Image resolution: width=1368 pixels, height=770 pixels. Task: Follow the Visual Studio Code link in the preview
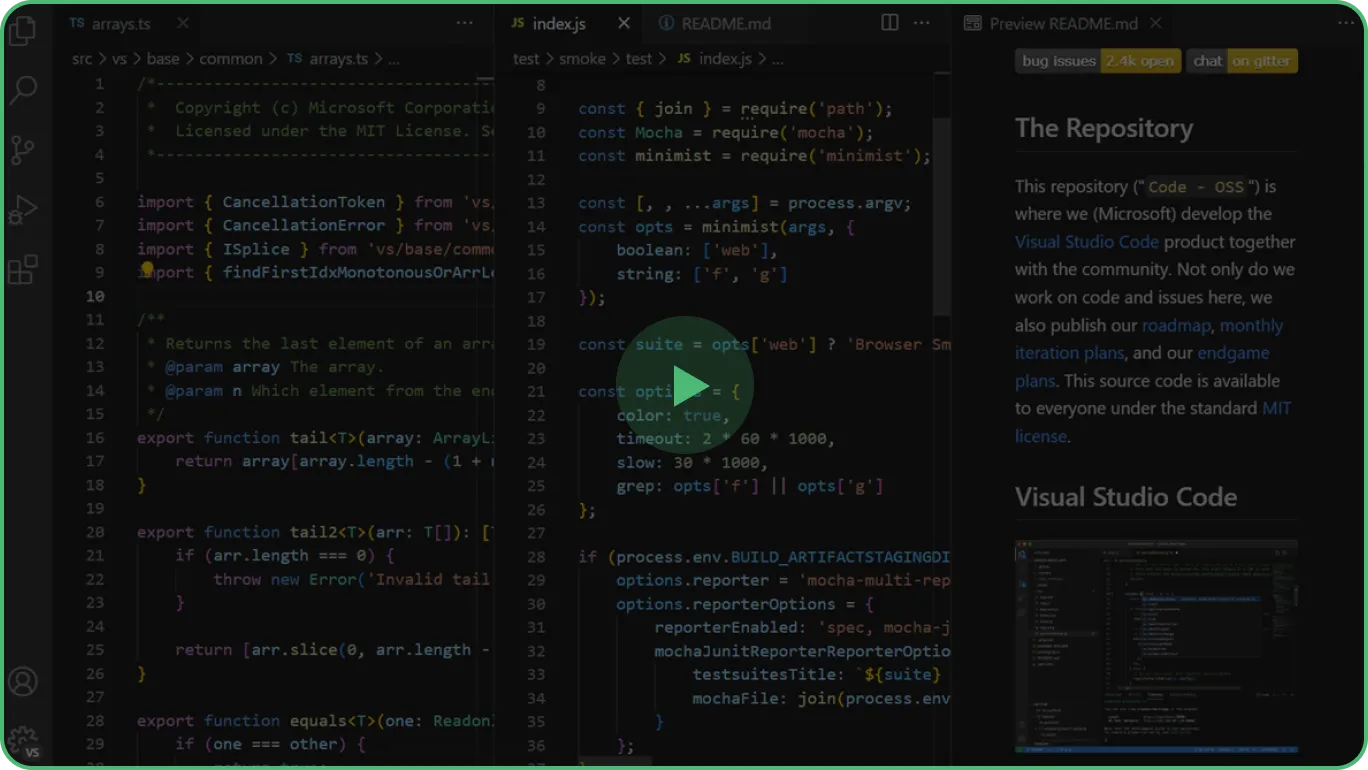pyautogui.click(x=1087, y=242)
